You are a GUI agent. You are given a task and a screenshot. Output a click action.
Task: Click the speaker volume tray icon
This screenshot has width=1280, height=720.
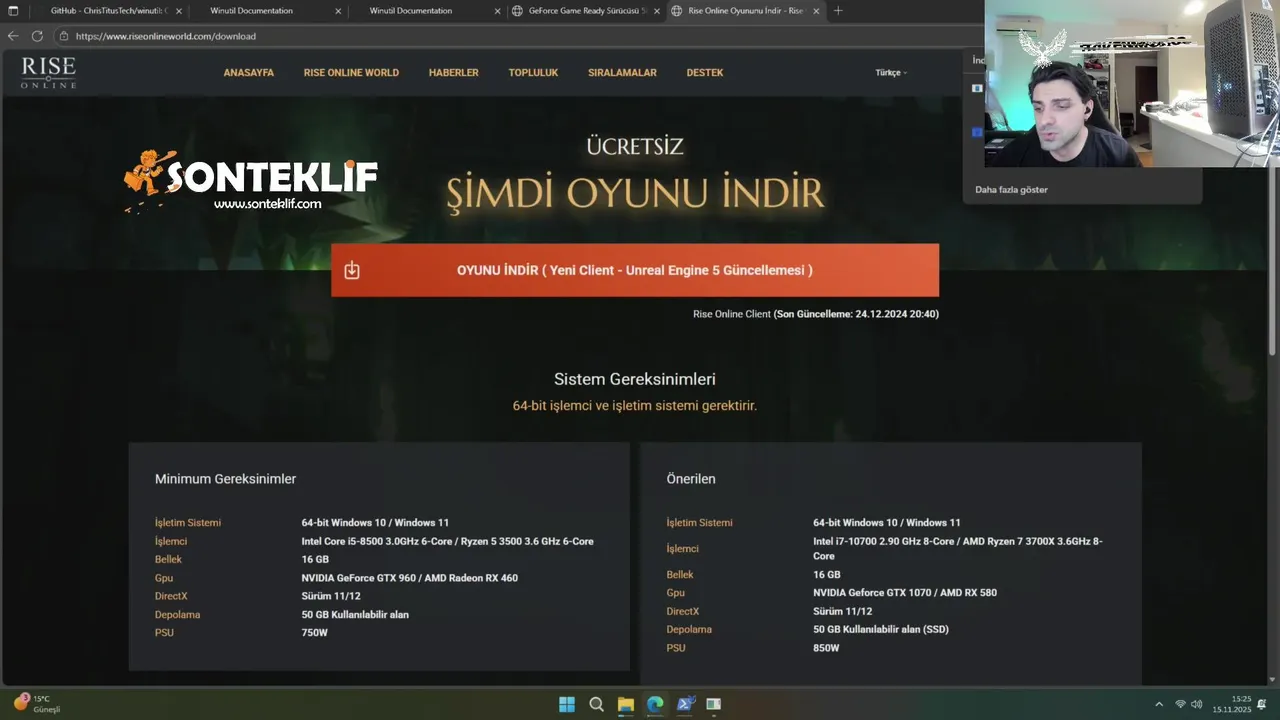[x=1197, y=704]
